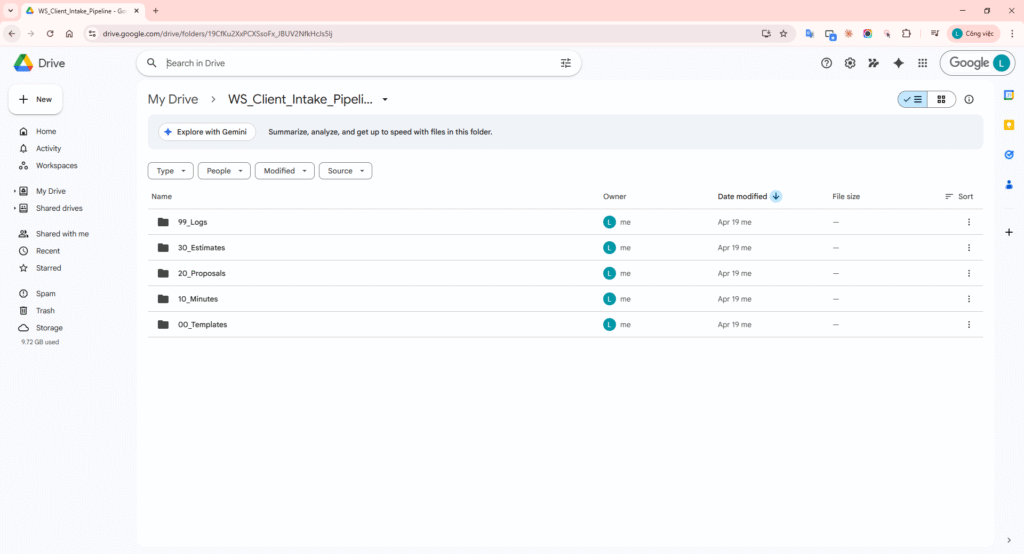Open the Type filter dropdown
Screen dimensions: 1024x554
click(170, 171)
